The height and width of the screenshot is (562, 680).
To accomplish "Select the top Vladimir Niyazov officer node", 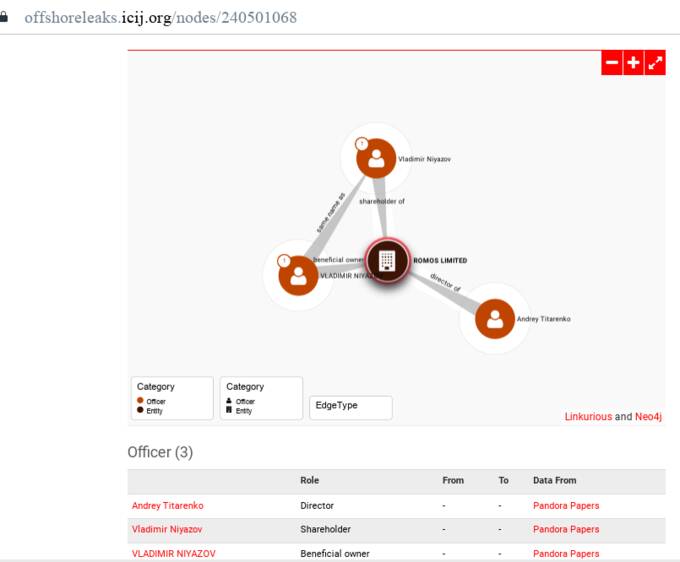I will click(376, 158).
